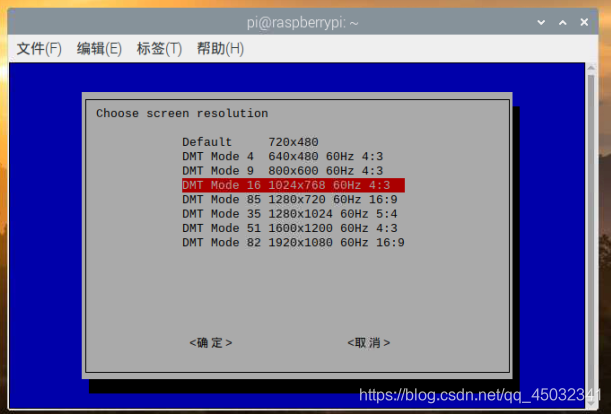
Task: Open the 编辑(E) menu
Action: (99, 49)
